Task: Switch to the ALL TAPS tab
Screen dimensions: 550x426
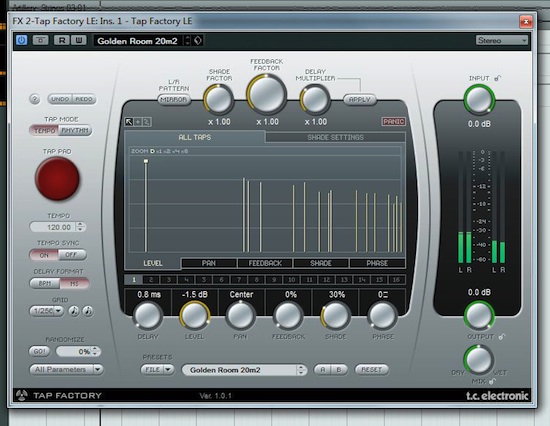Action: 195,137
